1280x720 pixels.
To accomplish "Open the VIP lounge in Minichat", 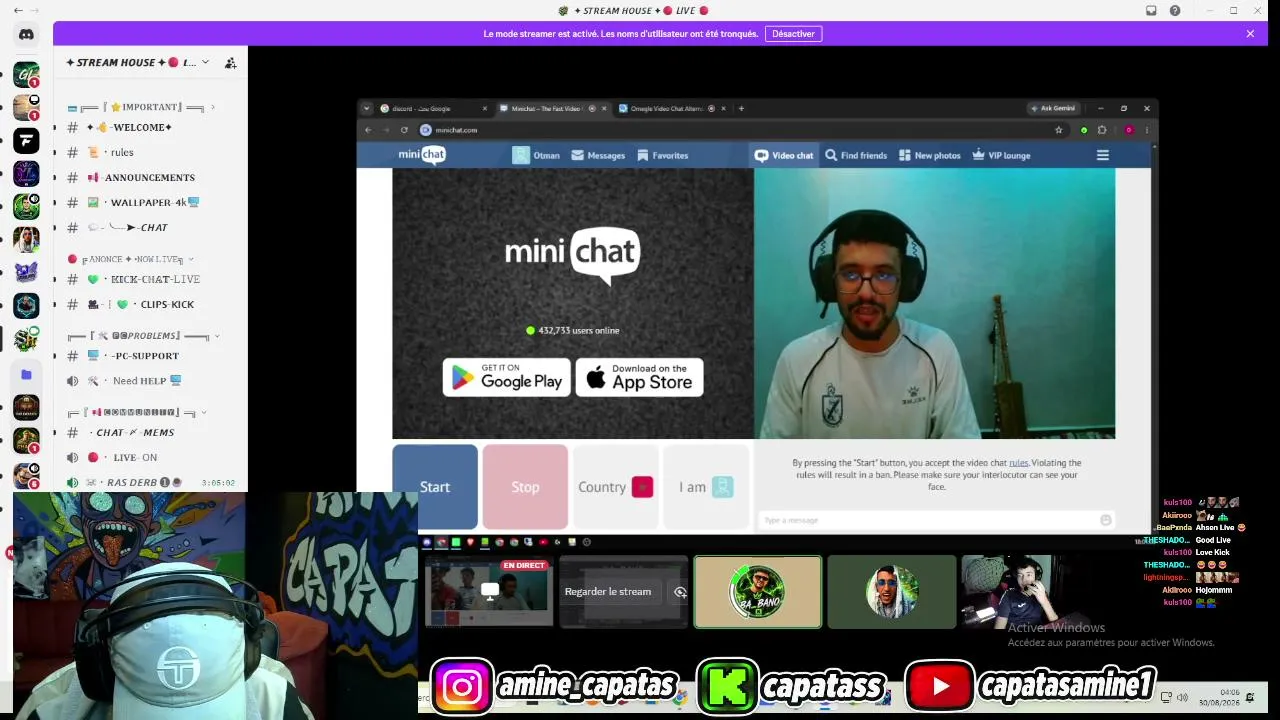I will [1002, 155].
